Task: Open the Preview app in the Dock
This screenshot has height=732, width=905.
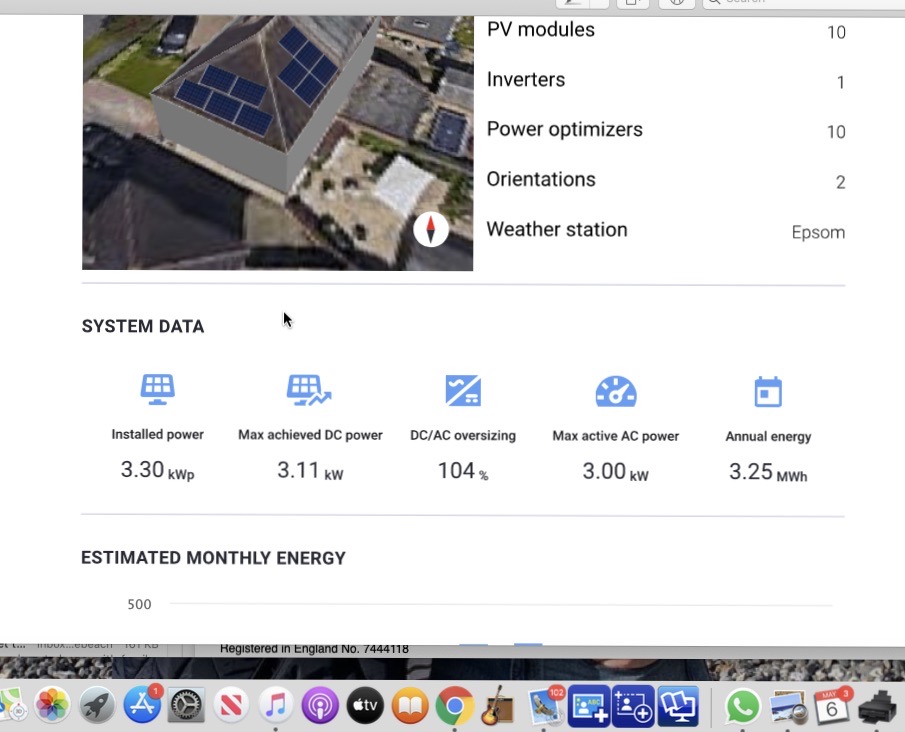Action: (x=787, y=705)
